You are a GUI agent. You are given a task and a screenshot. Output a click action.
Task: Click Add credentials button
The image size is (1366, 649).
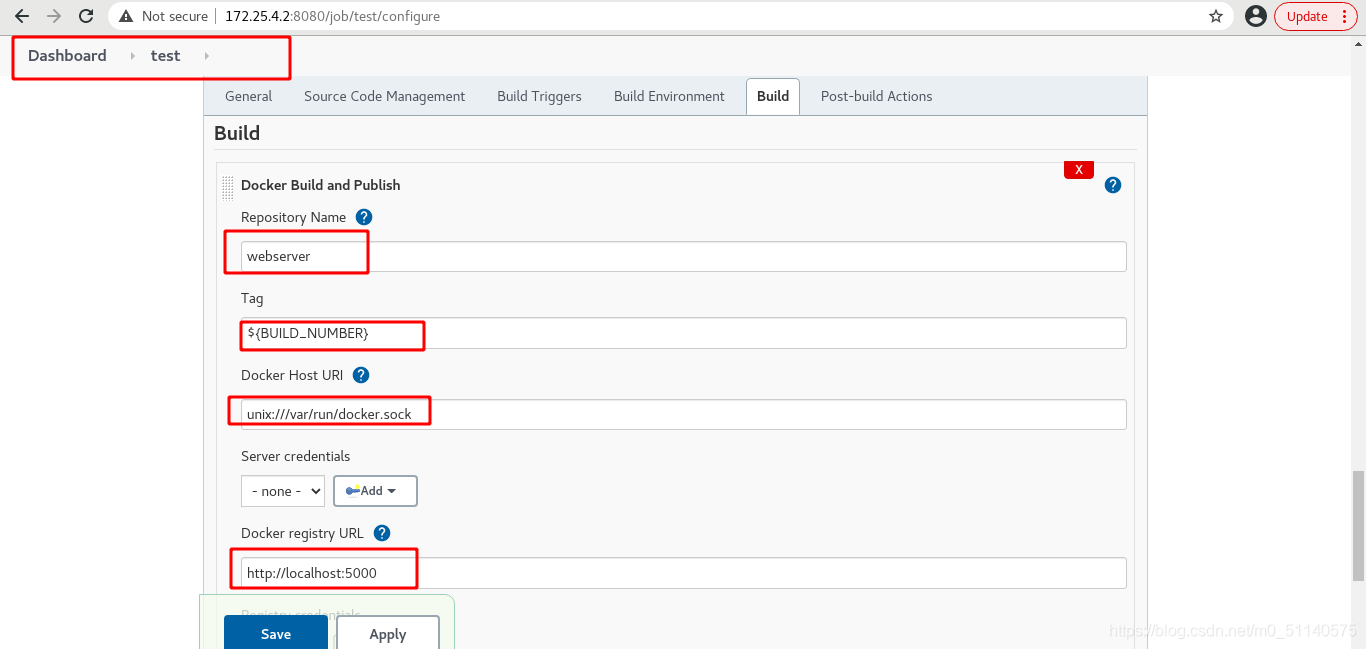click(x=375, y=491)
